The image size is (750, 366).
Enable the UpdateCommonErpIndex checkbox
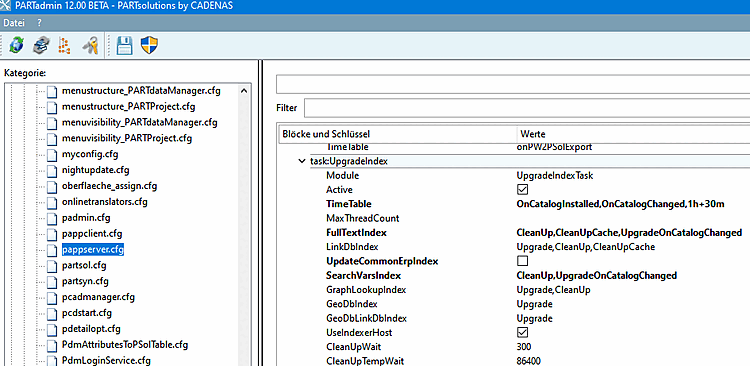pyautogui.click(x=522, y=261)
